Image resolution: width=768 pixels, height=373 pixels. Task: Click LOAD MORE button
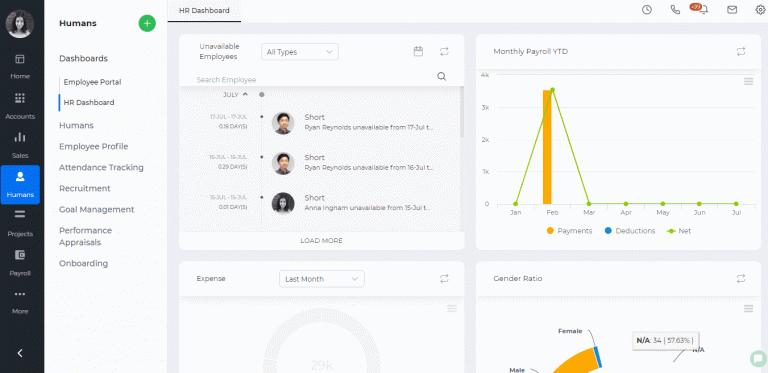pos(321,241)
